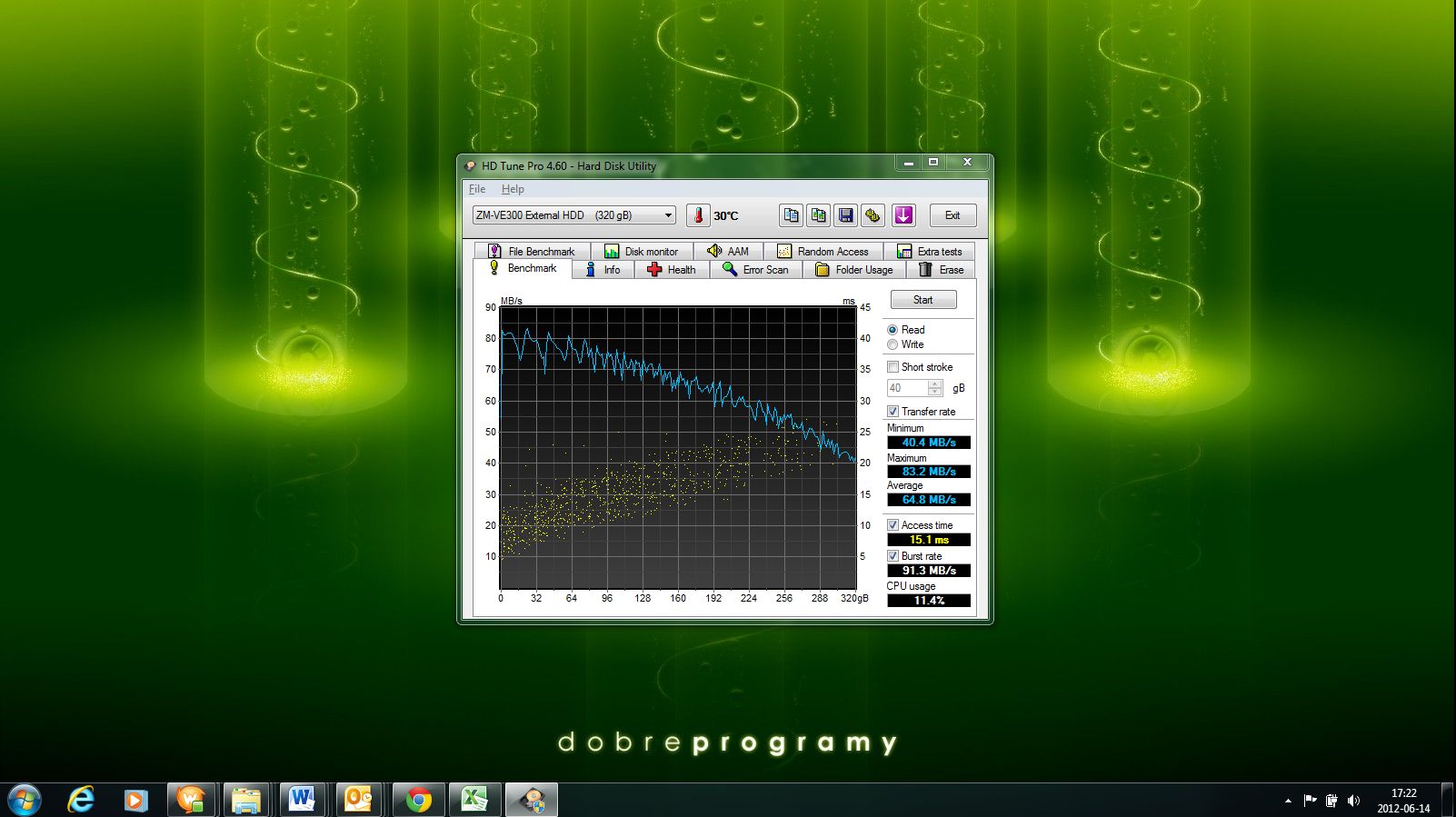The image size is (1456, 817).
Task: Click the Start benchmark button
Action: 922,300
